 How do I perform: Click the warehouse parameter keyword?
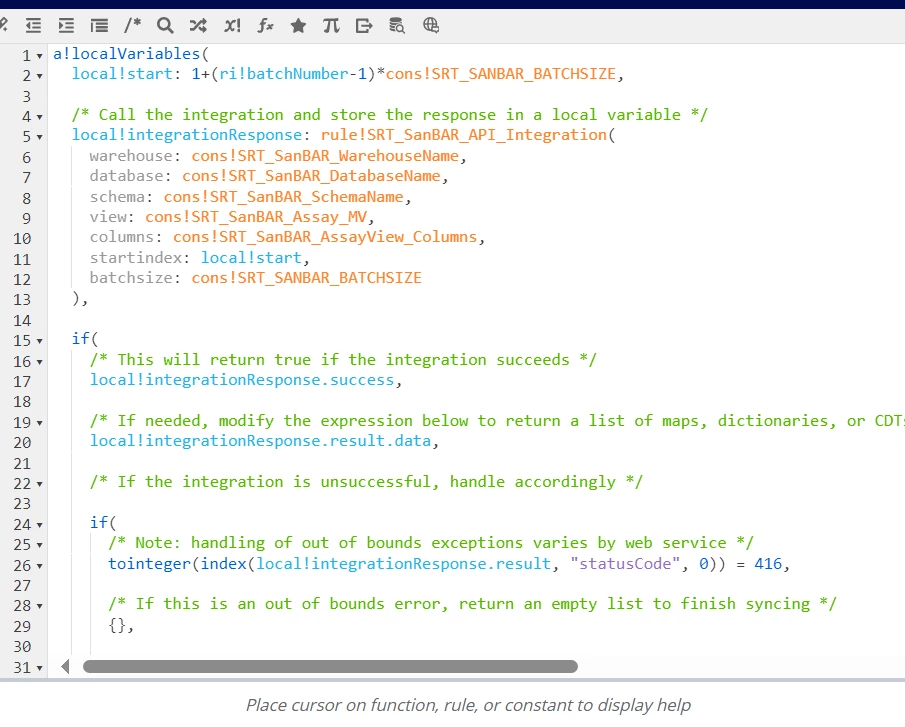tap(131, 156)
